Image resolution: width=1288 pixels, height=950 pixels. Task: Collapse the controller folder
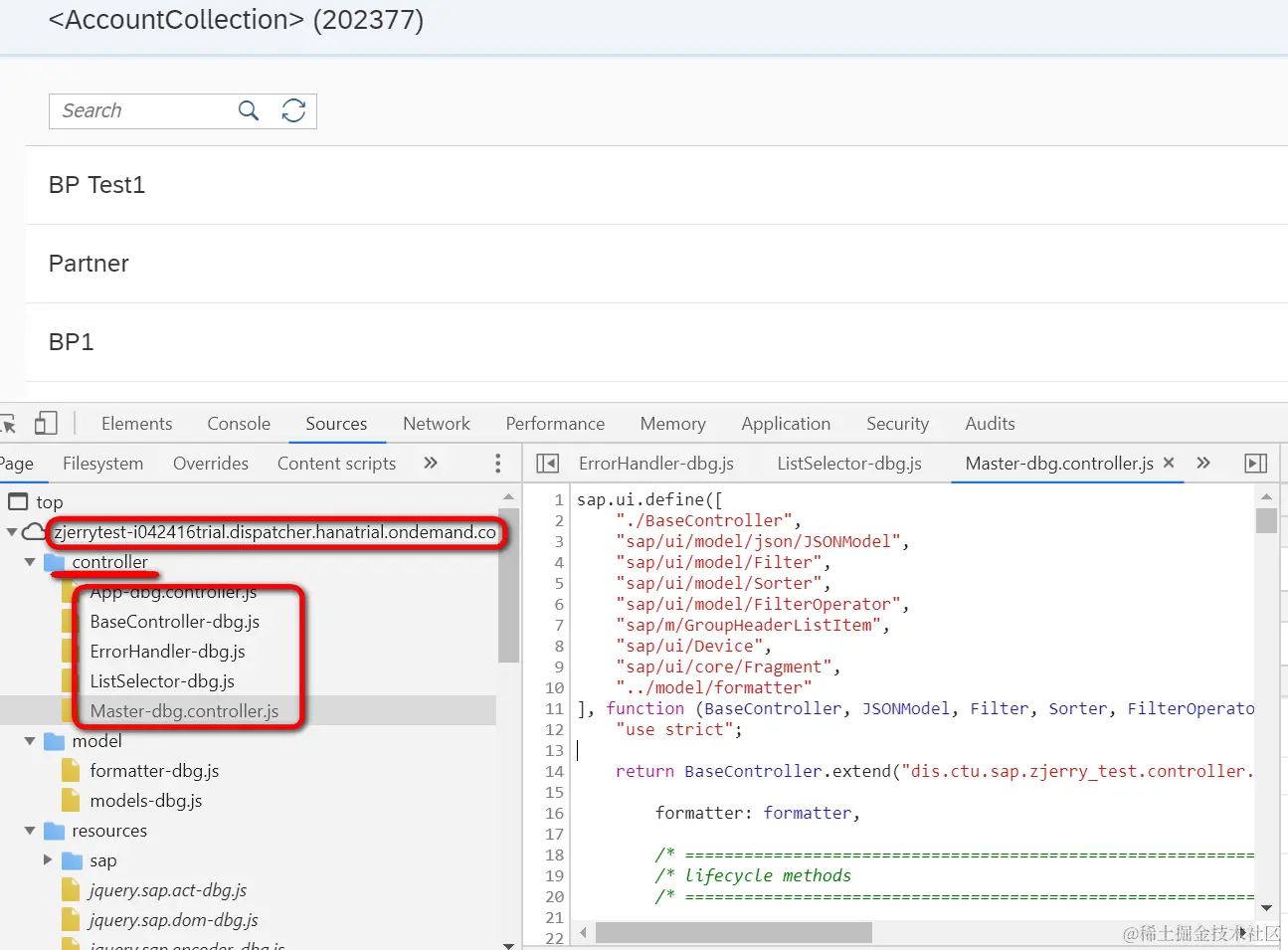[30, 563]
